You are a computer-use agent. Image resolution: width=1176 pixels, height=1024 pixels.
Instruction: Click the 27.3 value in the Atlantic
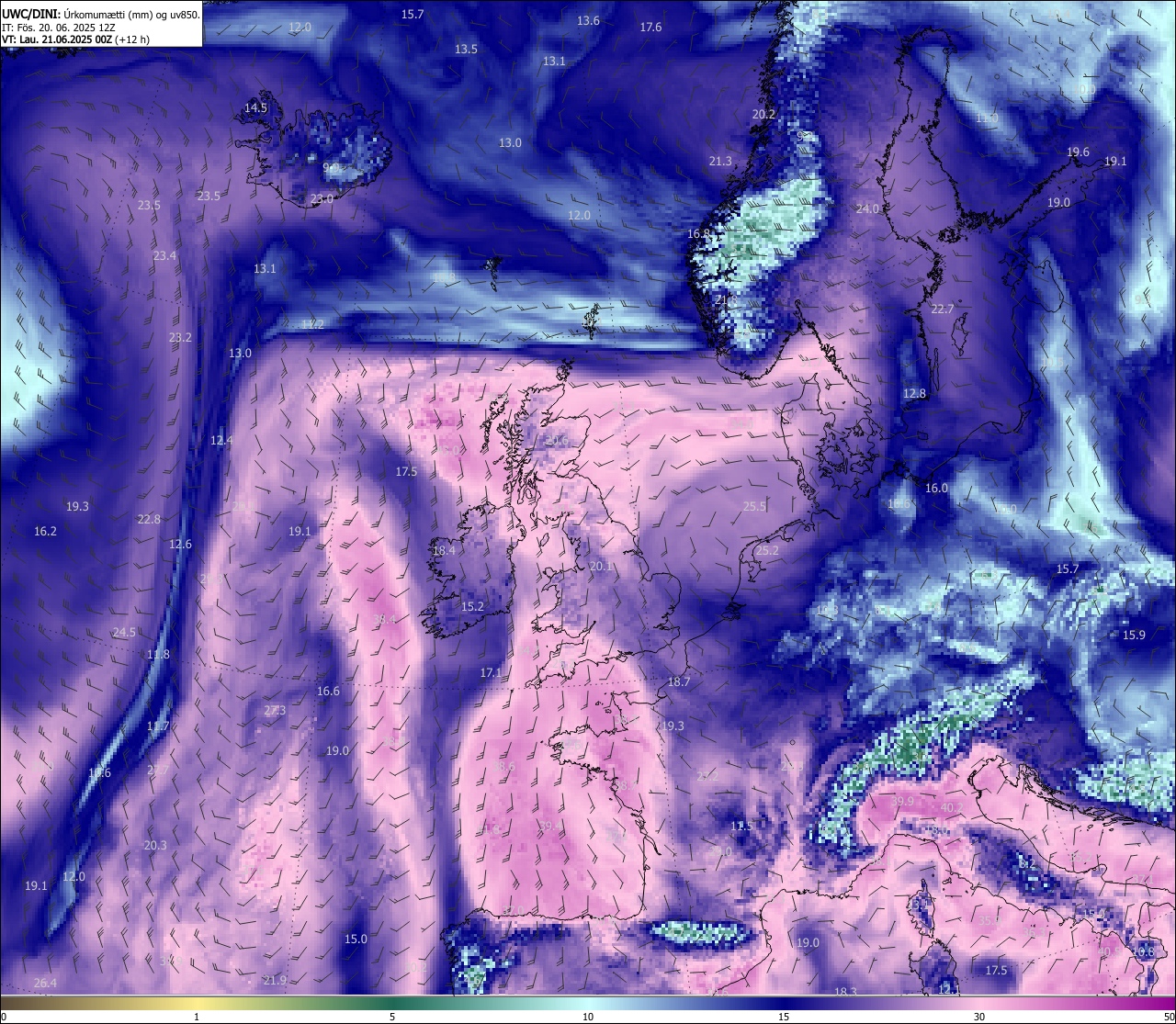[275, 710]
